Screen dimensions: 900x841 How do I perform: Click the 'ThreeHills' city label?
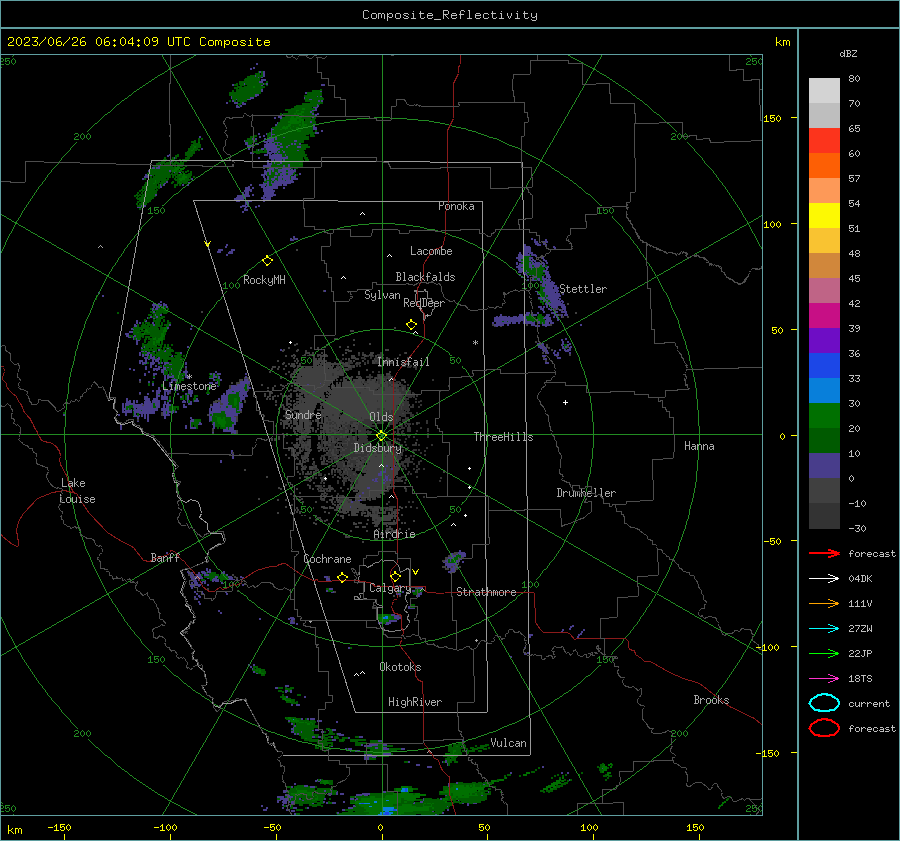[x=503, y=437]
